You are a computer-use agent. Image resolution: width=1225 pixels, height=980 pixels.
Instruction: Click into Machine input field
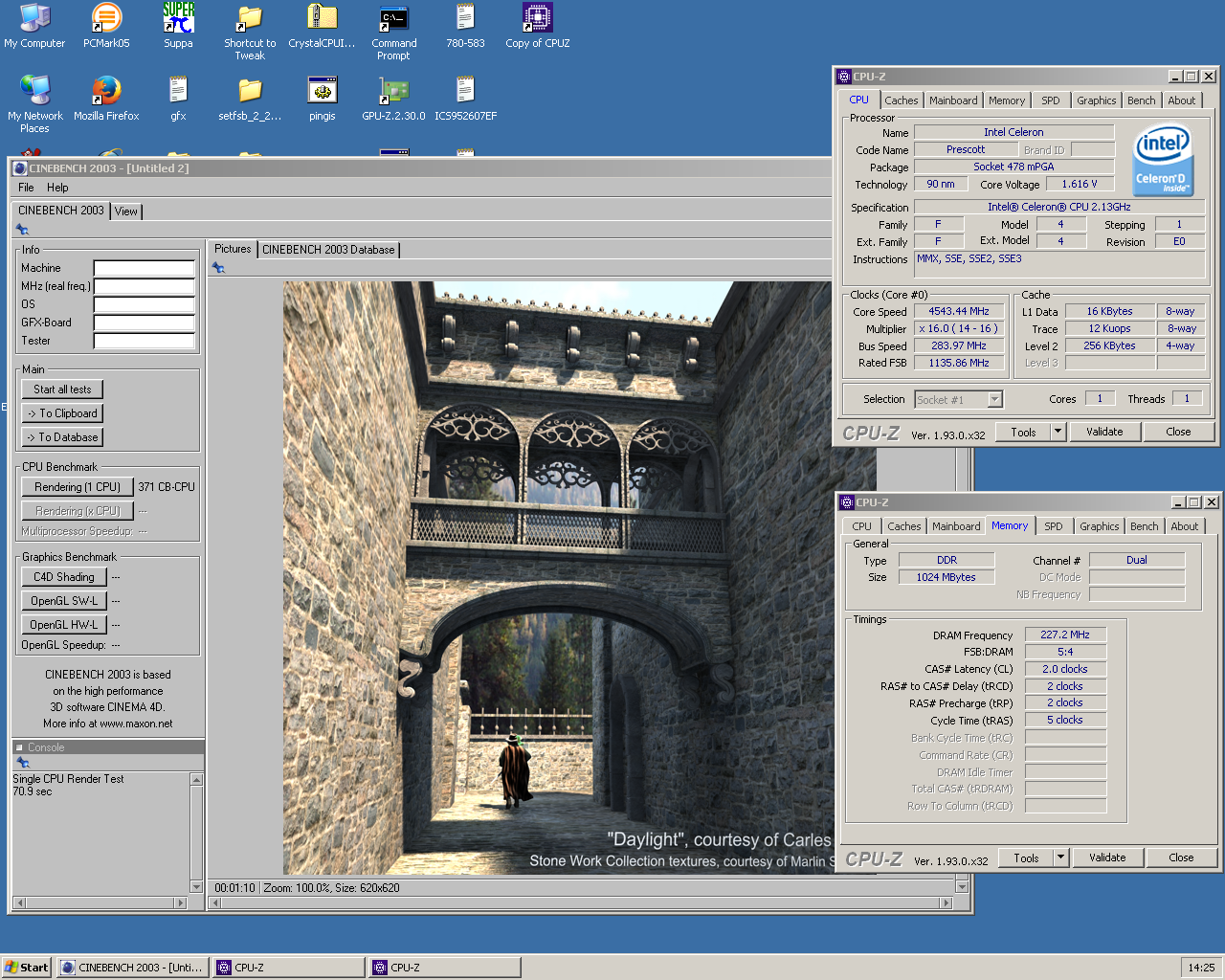144,268
